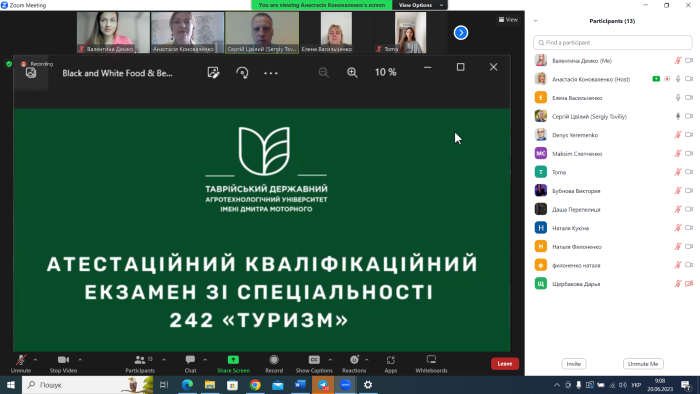Click camera icon for Елена Васильченко
Image resolution: width=700 pixels, height=394 pixels.
point(689,97)
